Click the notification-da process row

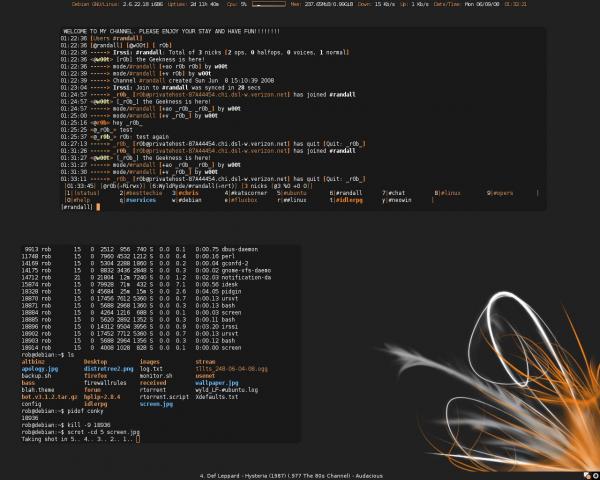click(146, 278)
